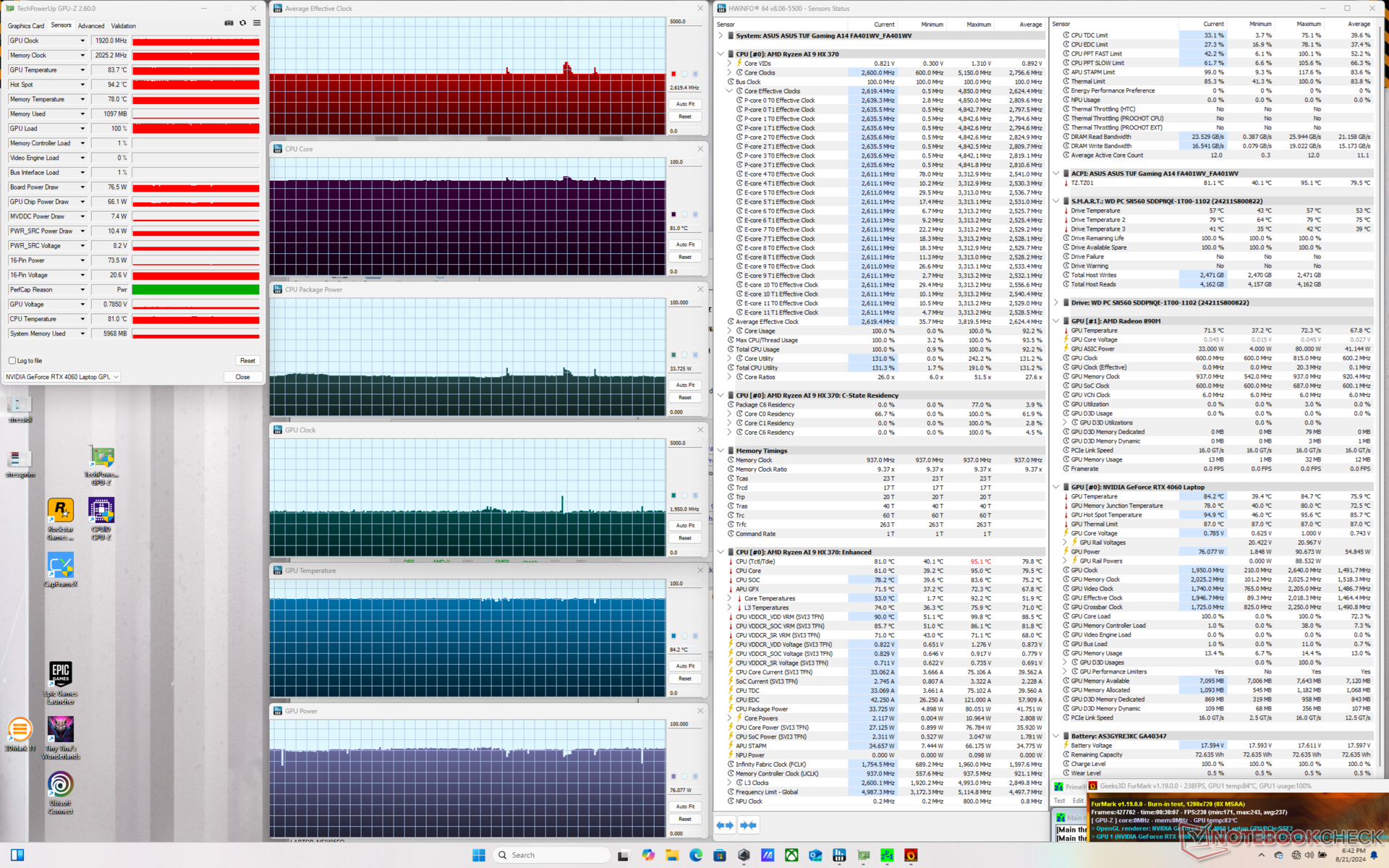Open the 3DMark 11 desktop shortcut
Viewport: 1389px width, 868px height.
coord(20,734)
